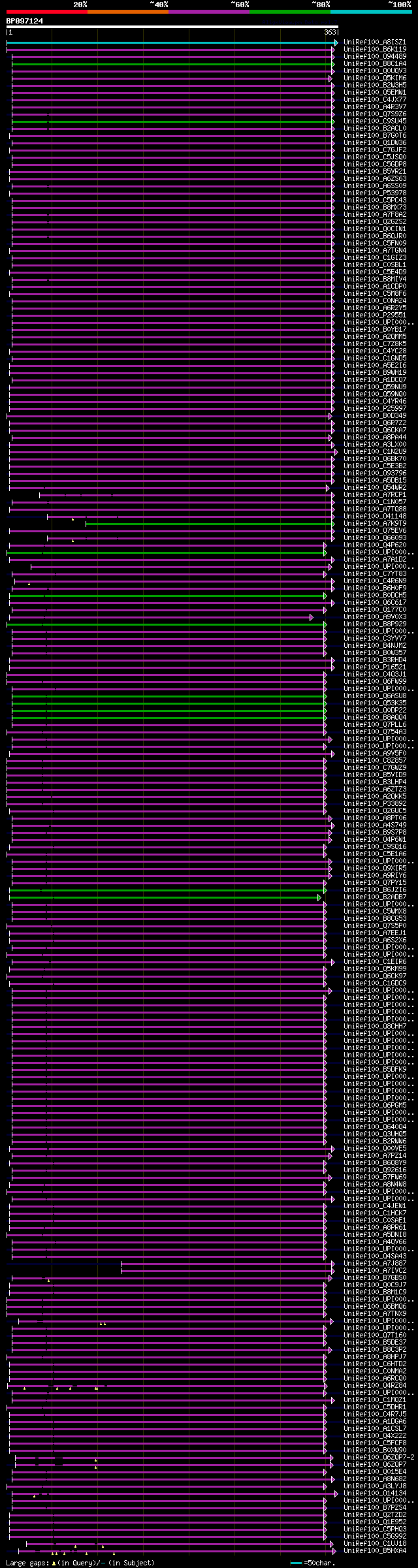Open hit UniRef100_Q5KIM6

click(x=375, y=78)
